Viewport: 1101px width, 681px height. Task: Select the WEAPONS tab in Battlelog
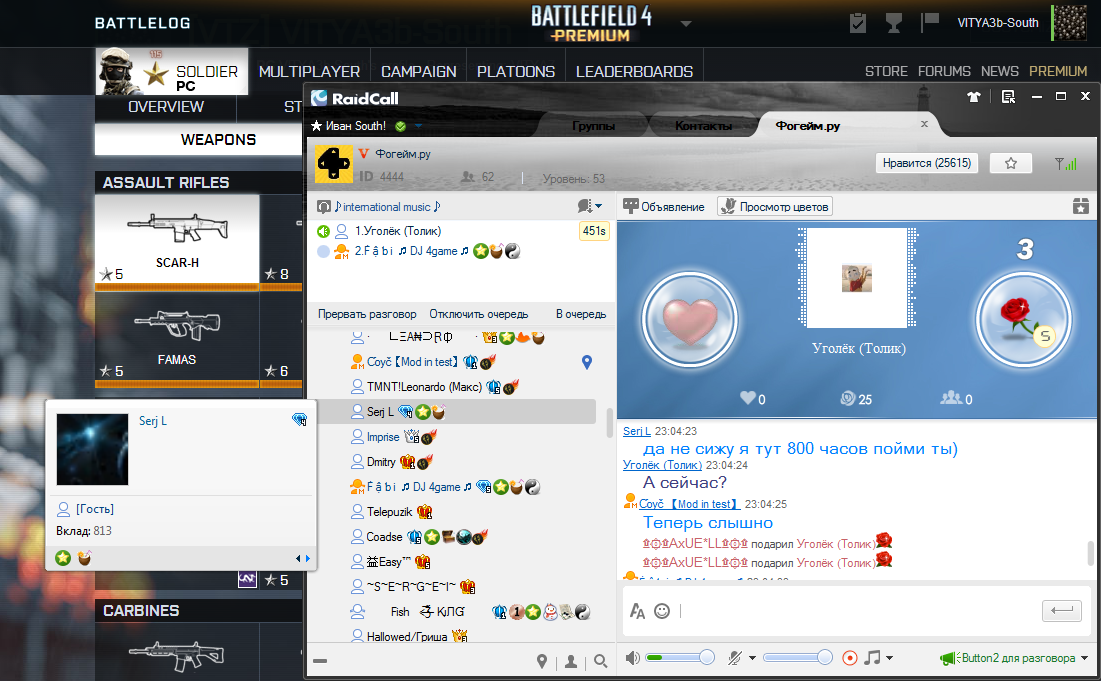pyautogui.click(x=218, y=140)
